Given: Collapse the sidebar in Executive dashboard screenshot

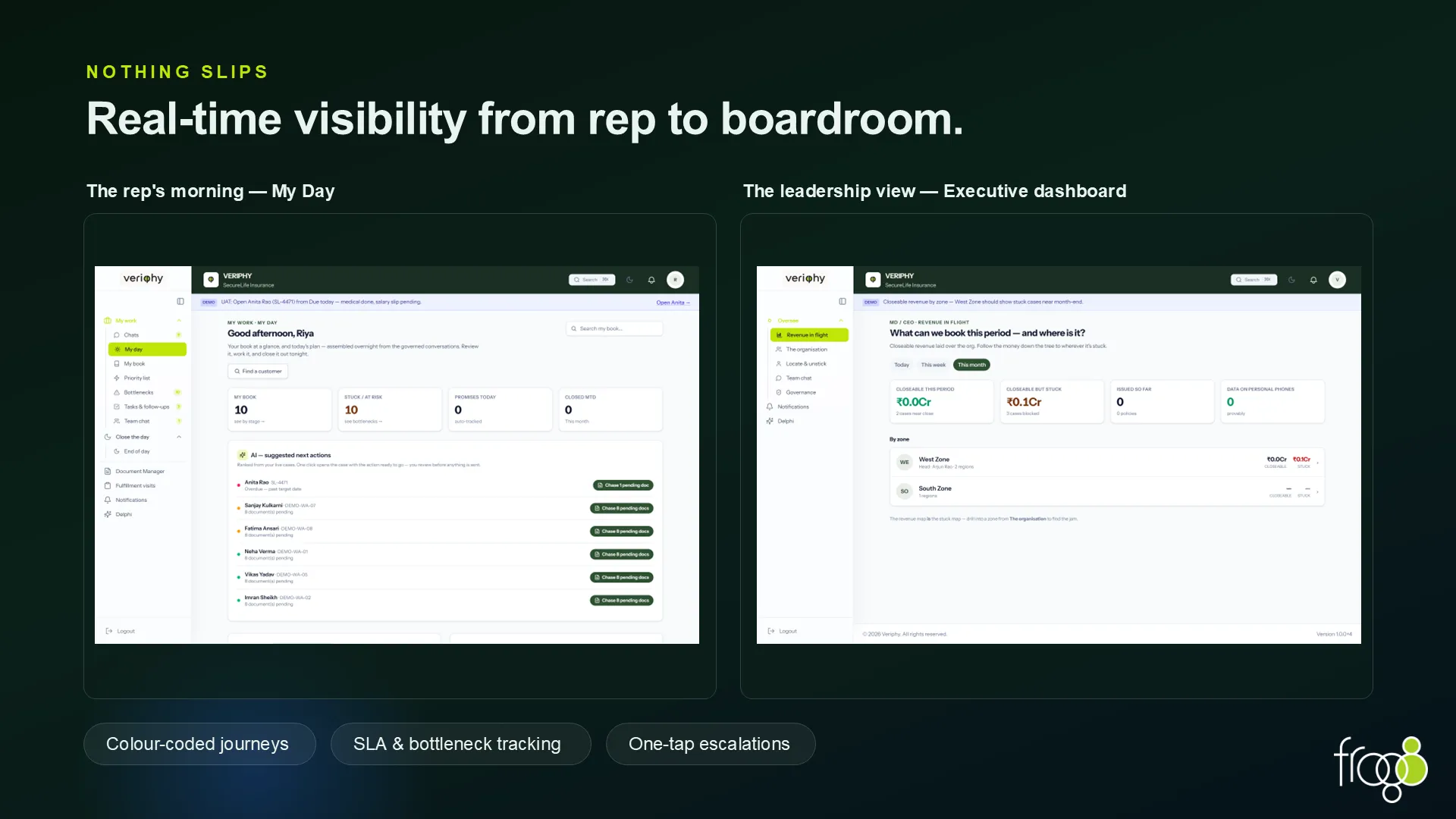Looking at the screenshot, I should 843,301.
